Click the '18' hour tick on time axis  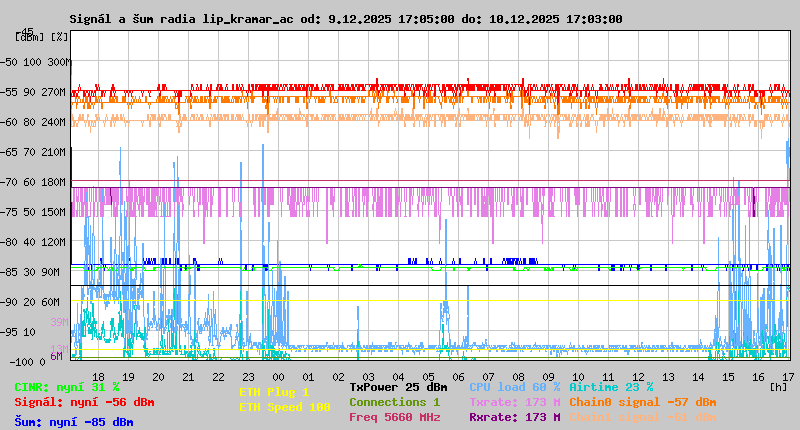[x=98, y=377]
